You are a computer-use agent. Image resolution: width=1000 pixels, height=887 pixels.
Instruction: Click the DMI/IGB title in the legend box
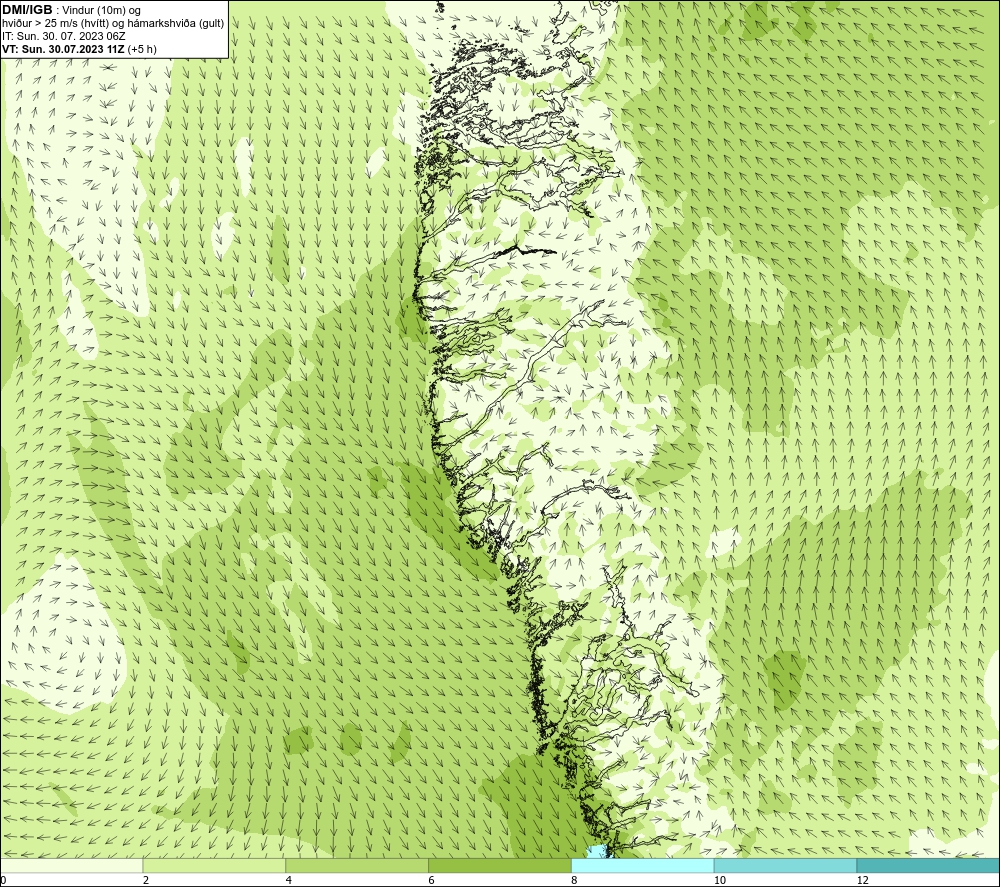coord(27,10)
